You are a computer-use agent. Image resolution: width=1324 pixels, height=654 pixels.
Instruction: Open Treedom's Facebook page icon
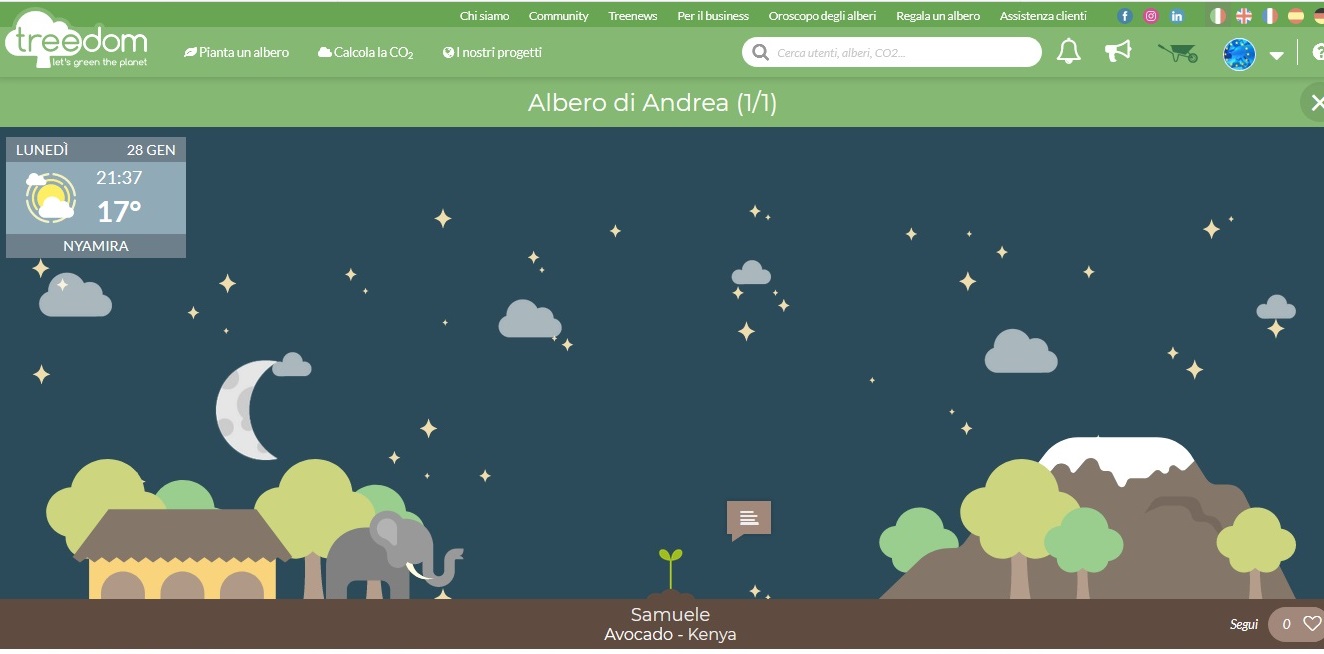click(x=1125, y=16)
